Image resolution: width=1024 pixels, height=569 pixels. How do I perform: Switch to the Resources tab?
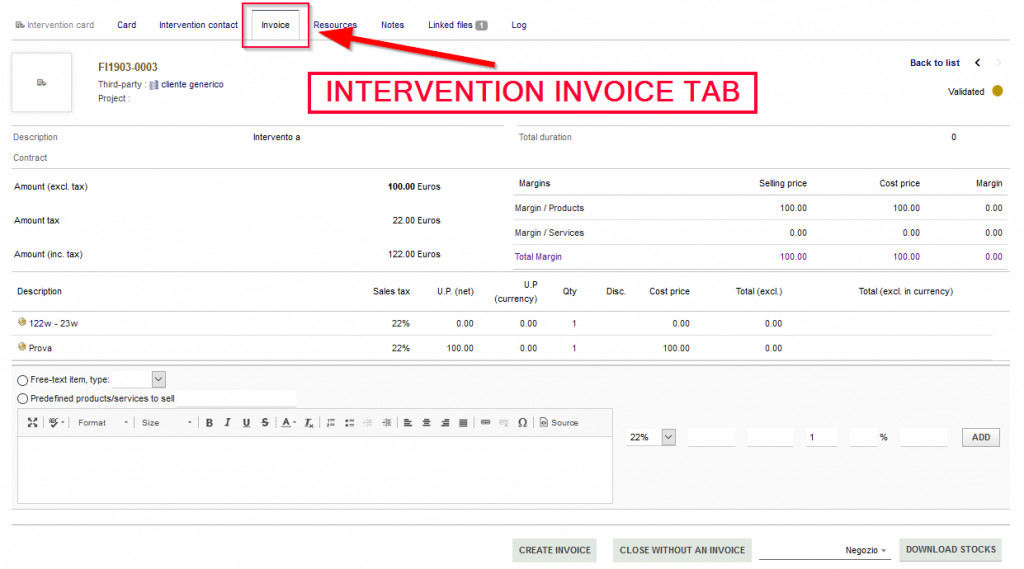click(x=335, y=25)
